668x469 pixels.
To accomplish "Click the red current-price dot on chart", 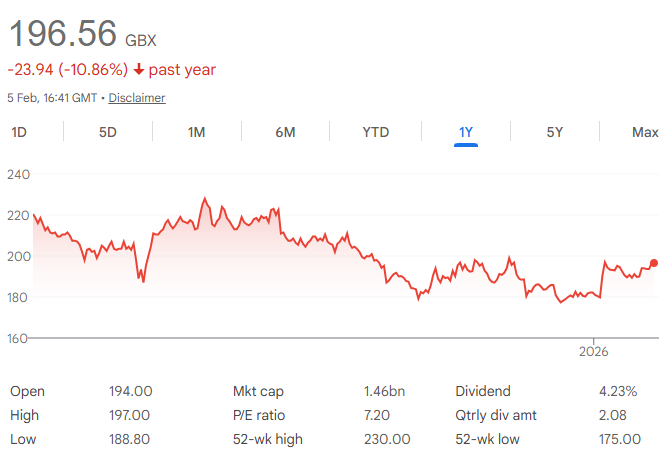I will tap(654, 263).
